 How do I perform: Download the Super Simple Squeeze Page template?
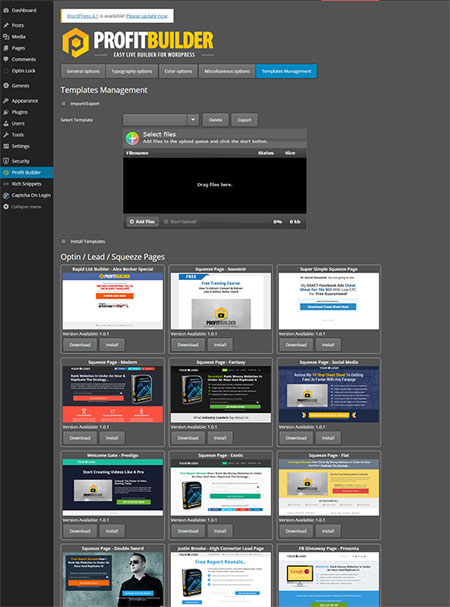[x=296, y=345]
